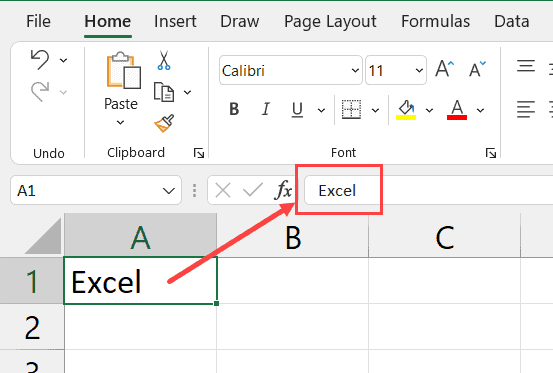Open the fill color dropdown arrow
Image resolution: width=553 pixels, height=373 pixels.
click(429, 110)
